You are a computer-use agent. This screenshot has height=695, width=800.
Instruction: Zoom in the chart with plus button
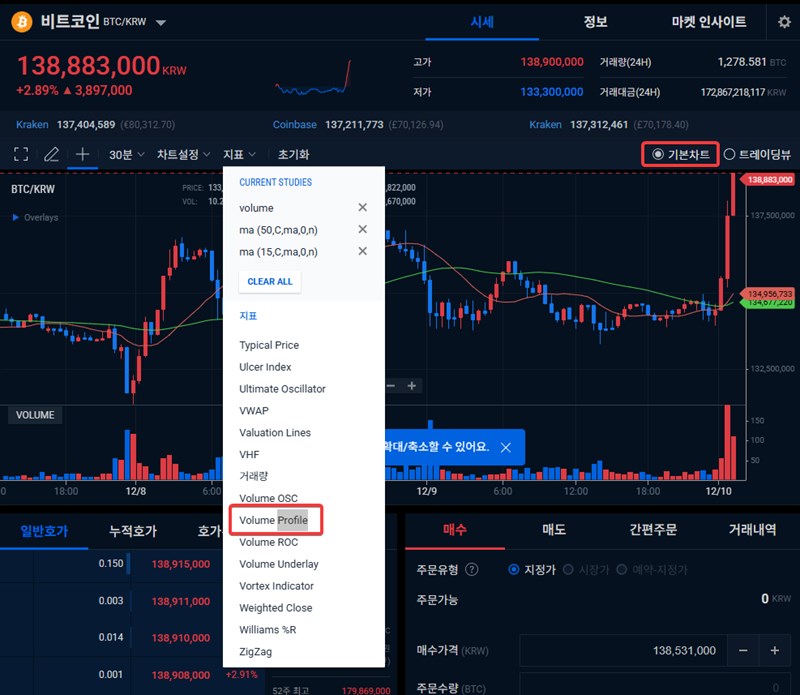pos(411,385)
